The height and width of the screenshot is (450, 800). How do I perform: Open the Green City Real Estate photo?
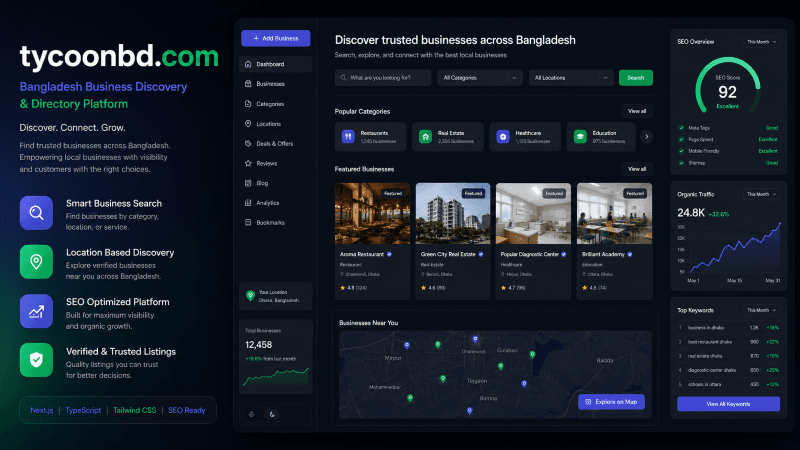[453, 213]
